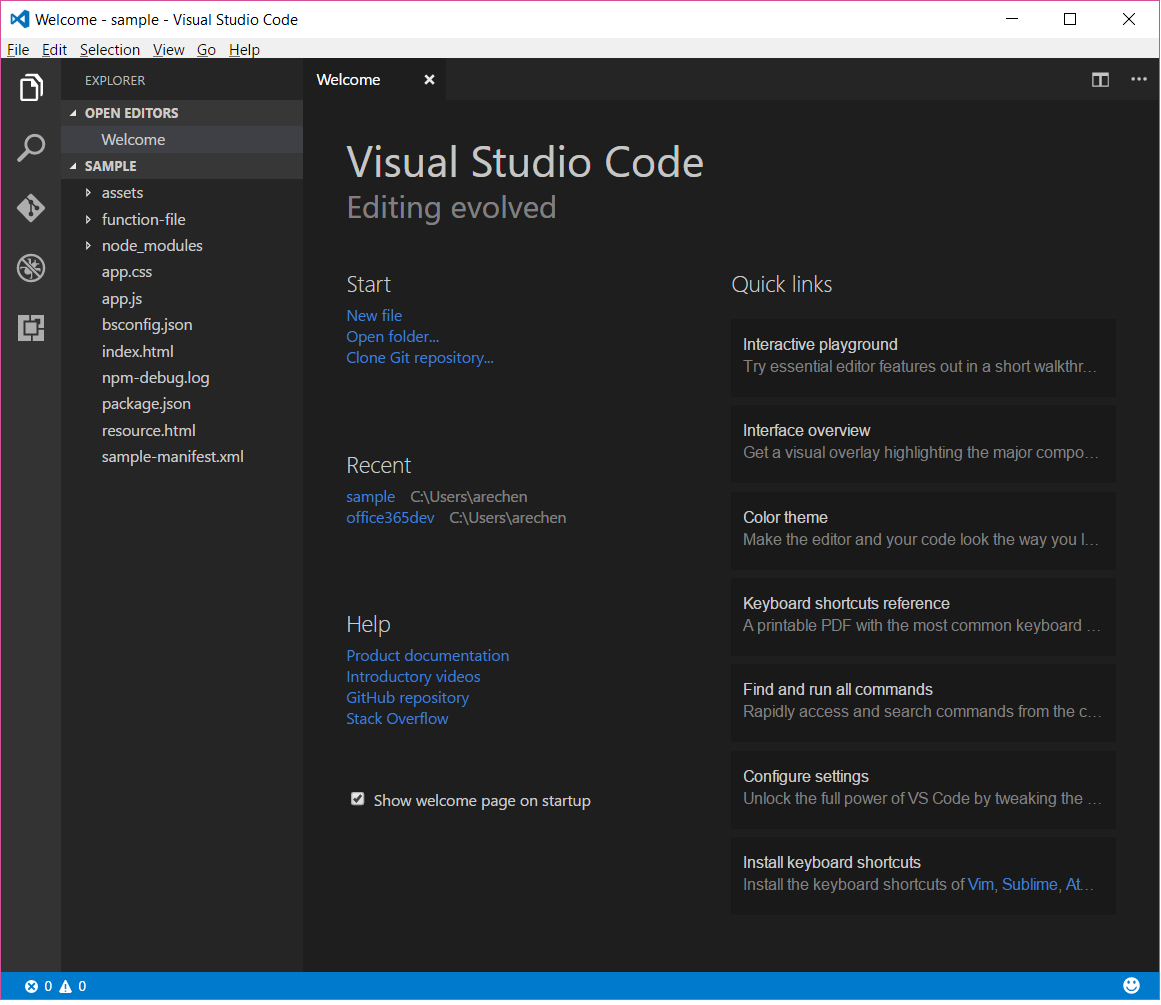The image size is (1161, 1005).
Task: Open the Selection menu
Action: (x=109, y=50)
